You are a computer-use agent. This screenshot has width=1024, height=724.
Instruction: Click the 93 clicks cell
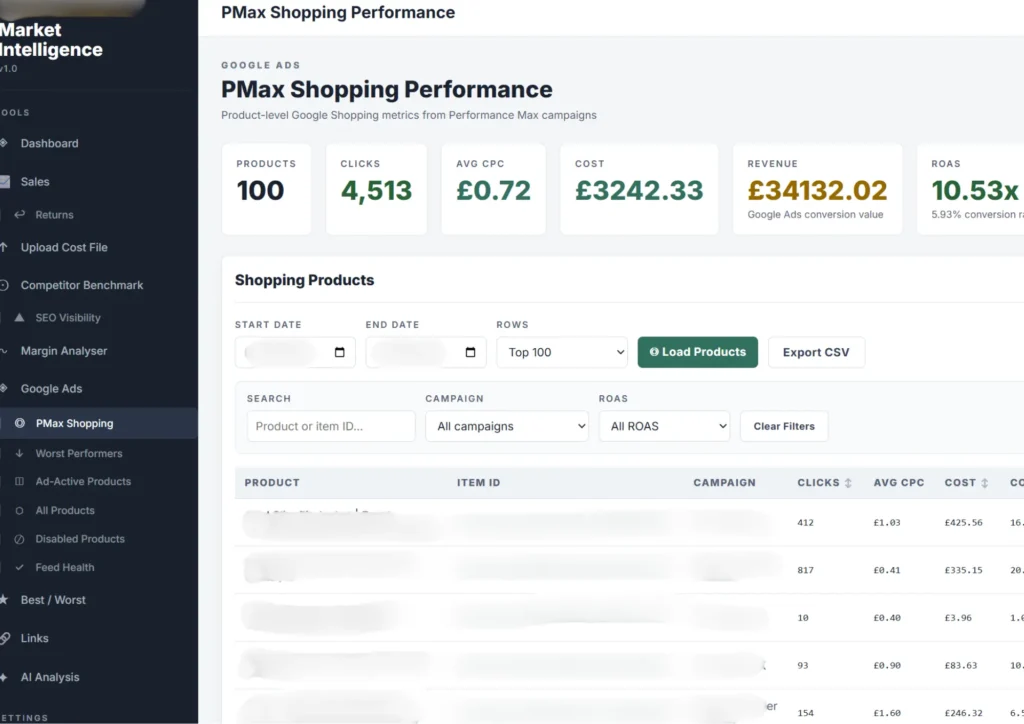tap(803, 666)
